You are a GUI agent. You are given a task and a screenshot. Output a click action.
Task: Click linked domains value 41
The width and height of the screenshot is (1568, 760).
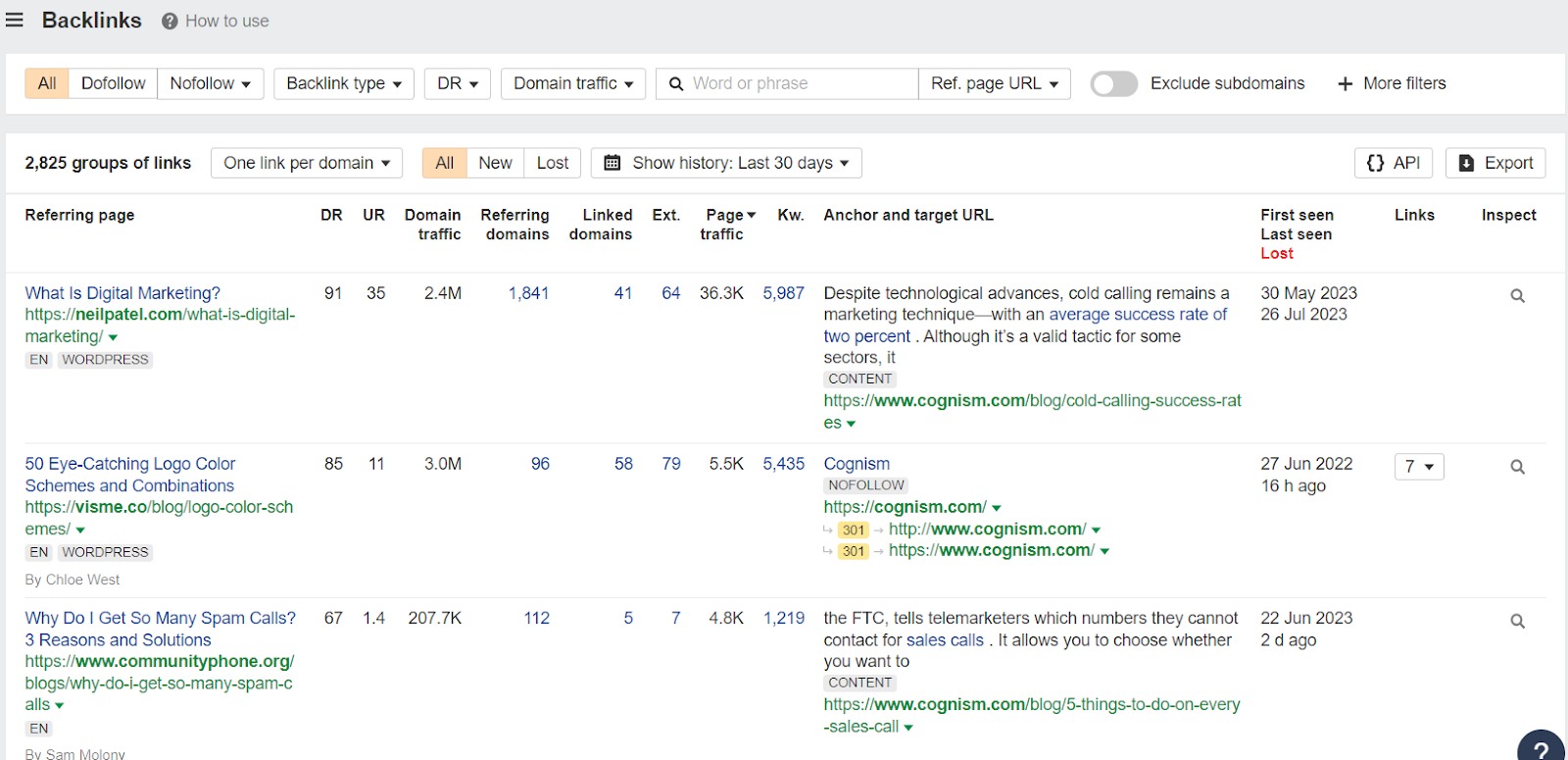(623, 293)
